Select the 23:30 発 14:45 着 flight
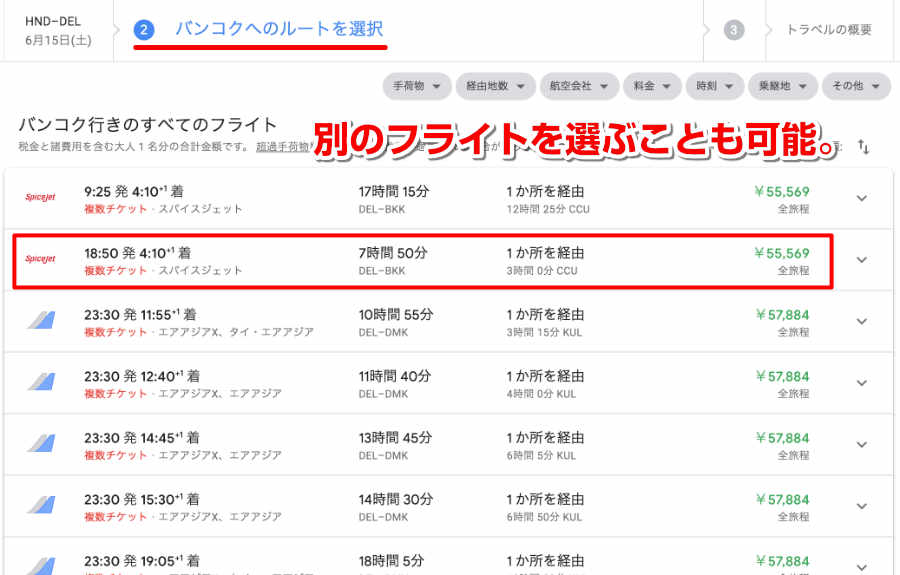900x575 pixels. click(448, 444)
